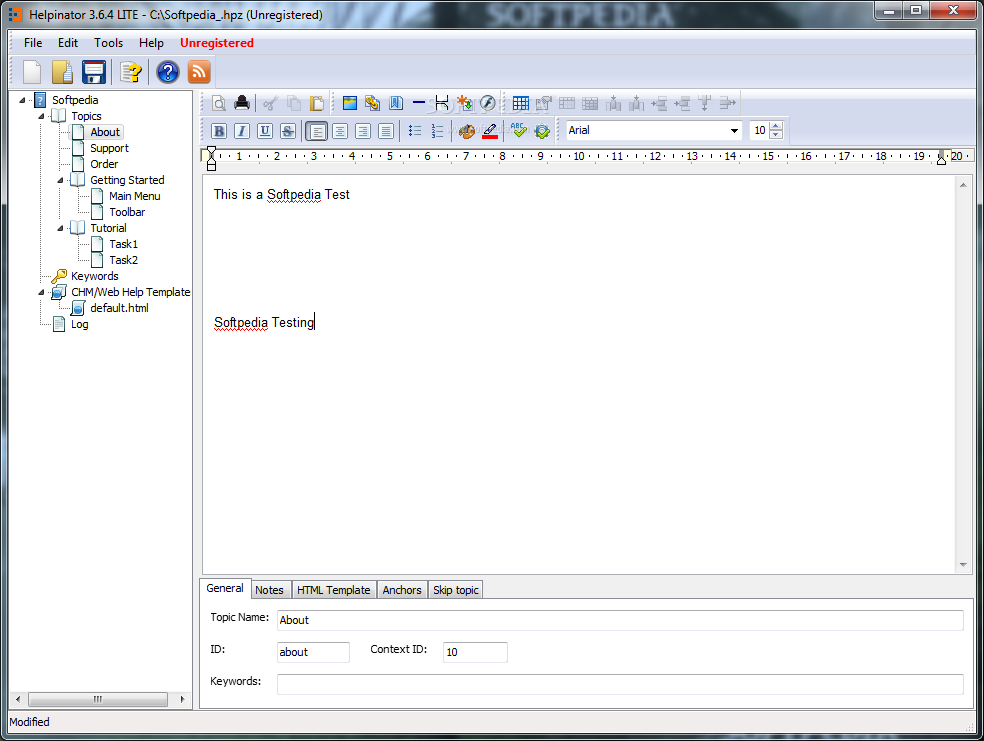Click the red Unregistered menu item
The height and width of the screenshot is (741, 984).
click(217, 43)
